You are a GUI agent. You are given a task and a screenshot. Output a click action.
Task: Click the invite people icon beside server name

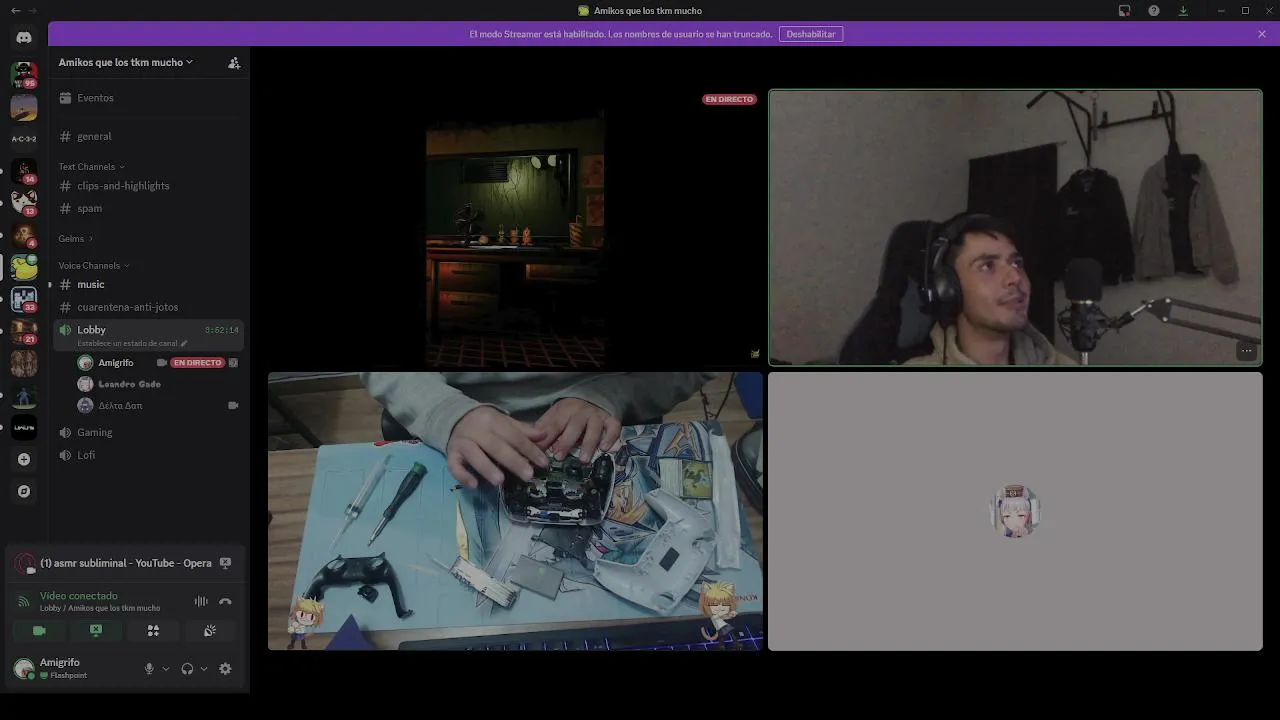coord(234,62)
